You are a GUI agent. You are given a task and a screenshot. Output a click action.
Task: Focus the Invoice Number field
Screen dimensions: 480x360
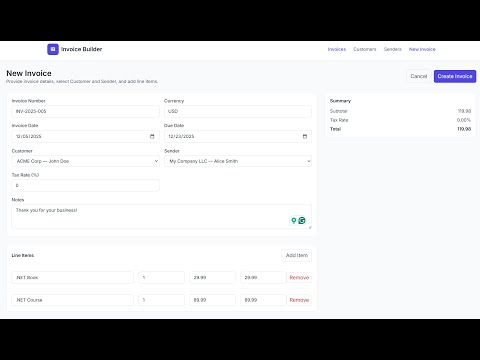[85, 111]
